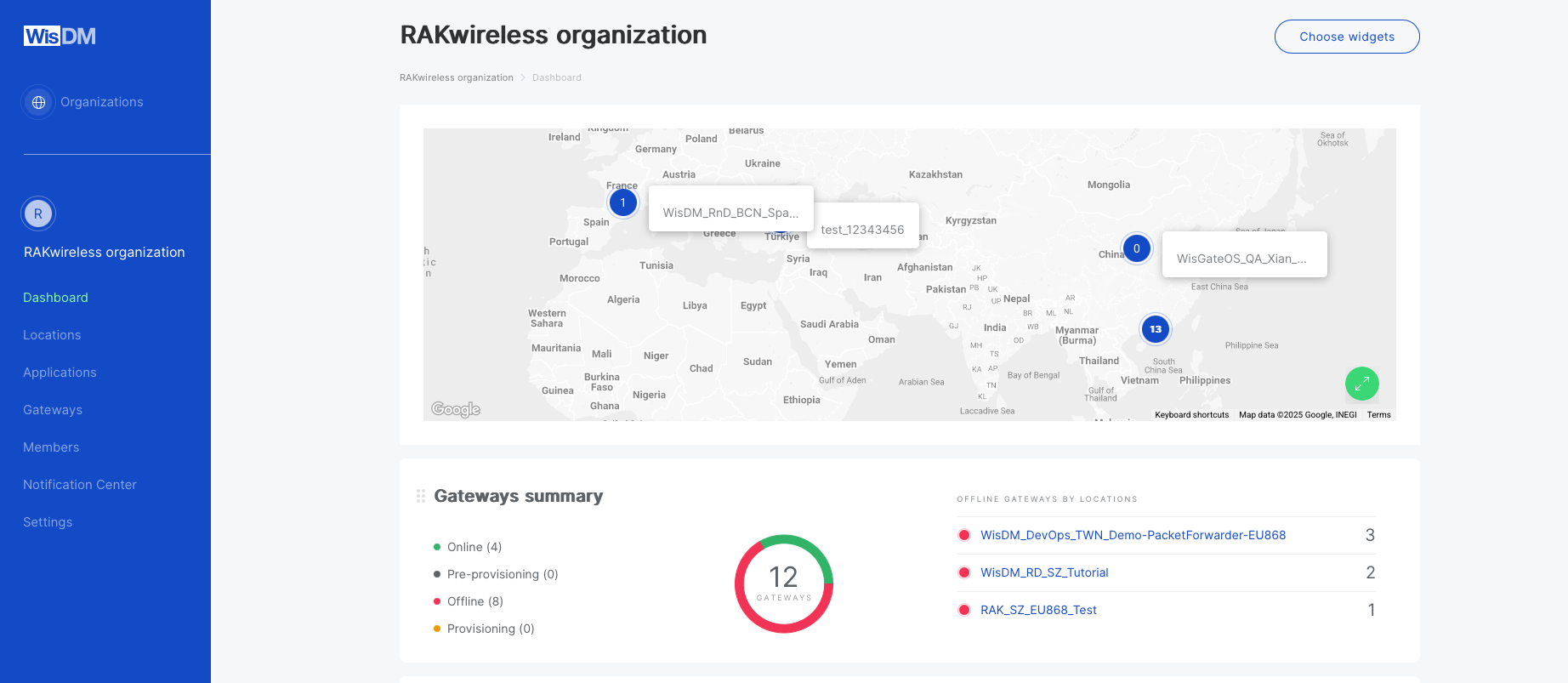Open map Keyboard shortcuts
The height and width of the screenshot is (683, 1568).
click(1191, 415)
